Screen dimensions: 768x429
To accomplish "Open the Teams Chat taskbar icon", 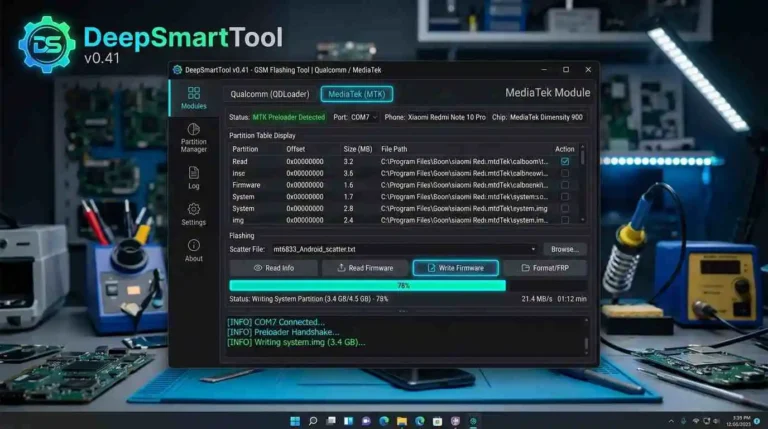I will pyautogui.click(x=366, y=421).
